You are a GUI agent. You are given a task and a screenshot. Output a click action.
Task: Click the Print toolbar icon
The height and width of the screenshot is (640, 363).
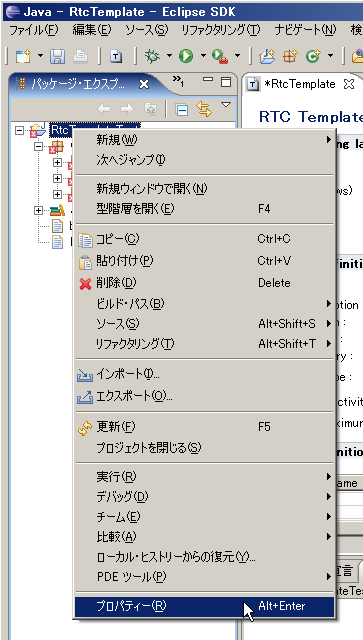pyautogui.click(x=80, y=56)
